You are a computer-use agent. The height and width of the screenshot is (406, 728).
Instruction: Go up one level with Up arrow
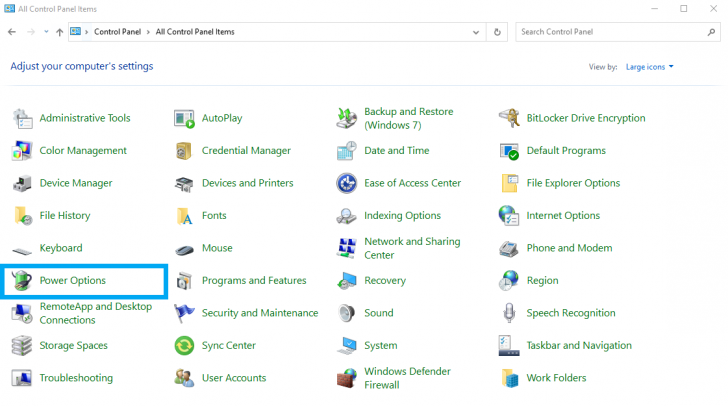[59, 32]
